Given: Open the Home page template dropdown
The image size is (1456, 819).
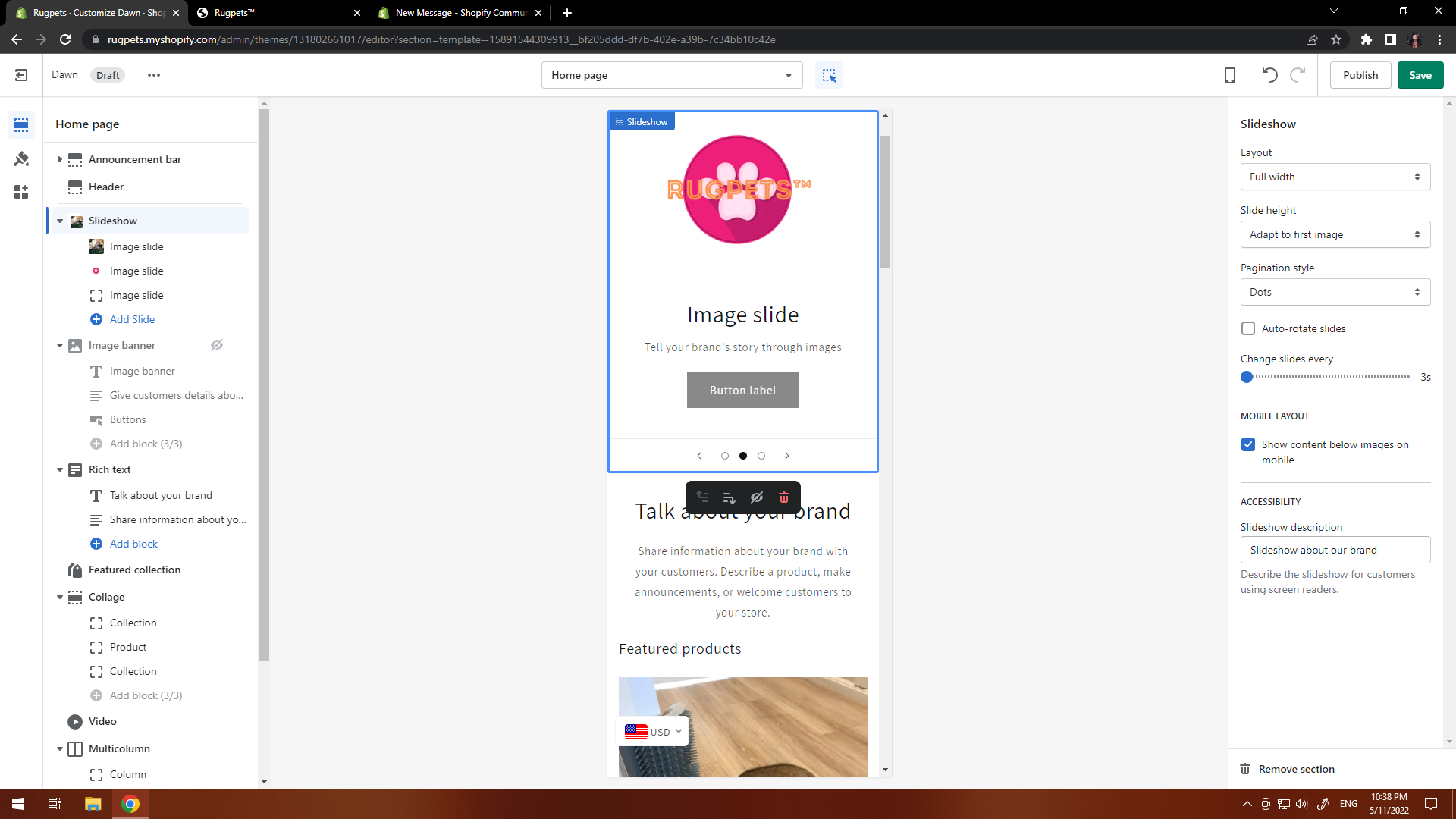Looking at the screenshot, I should (x=671, y=75).
